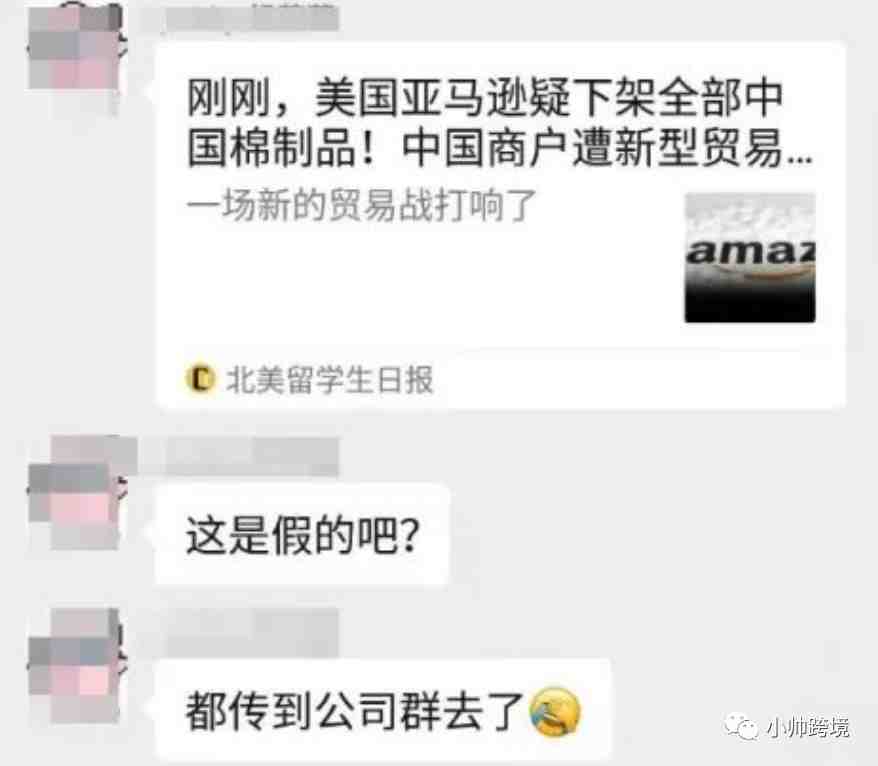Click blurred sender name above article card
Image resolution: width=878 pixels, height=766 pixels.
(240, 18)
